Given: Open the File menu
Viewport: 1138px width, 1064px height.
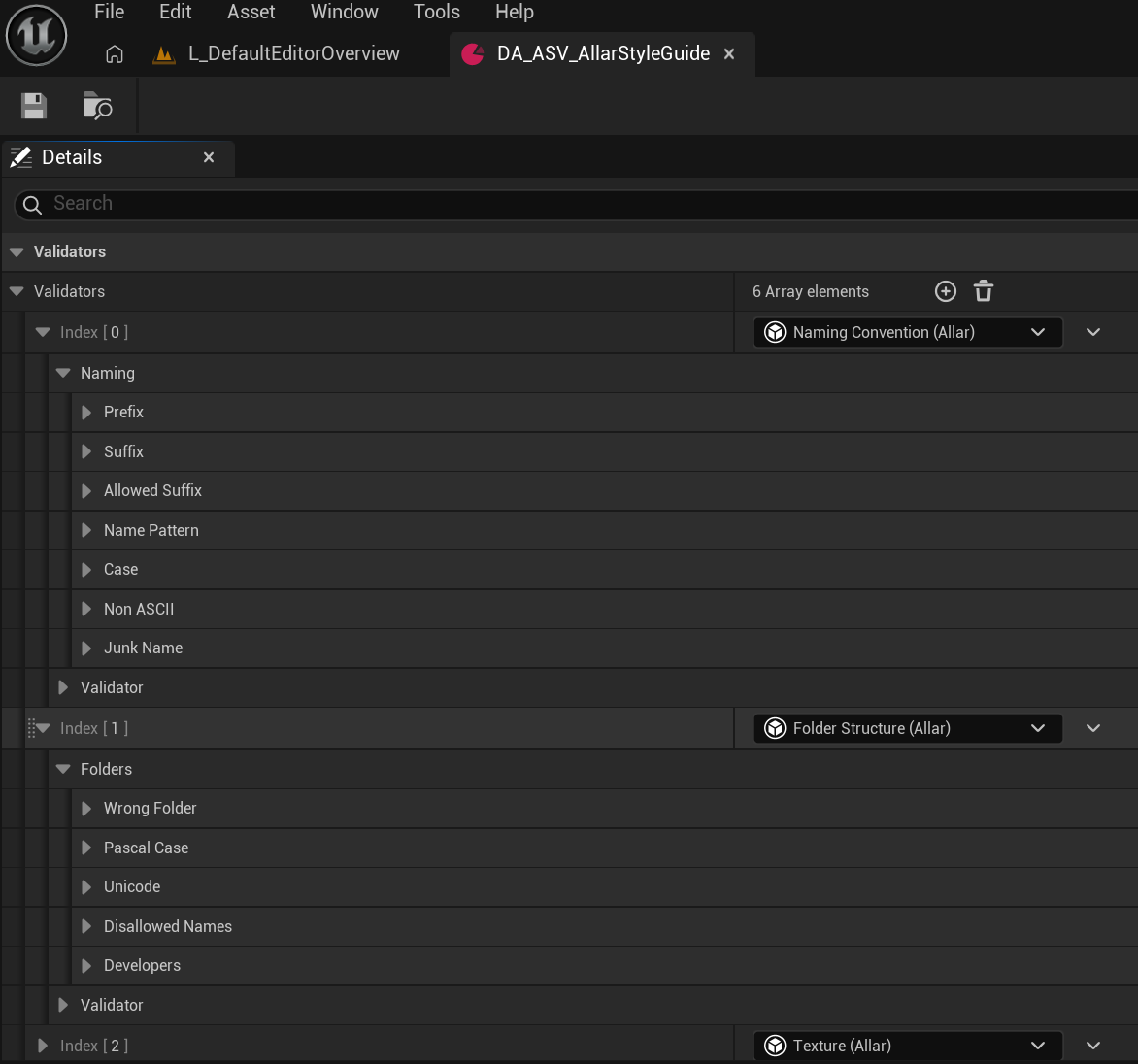Looking at the screenshot, I should pos(110,12).
